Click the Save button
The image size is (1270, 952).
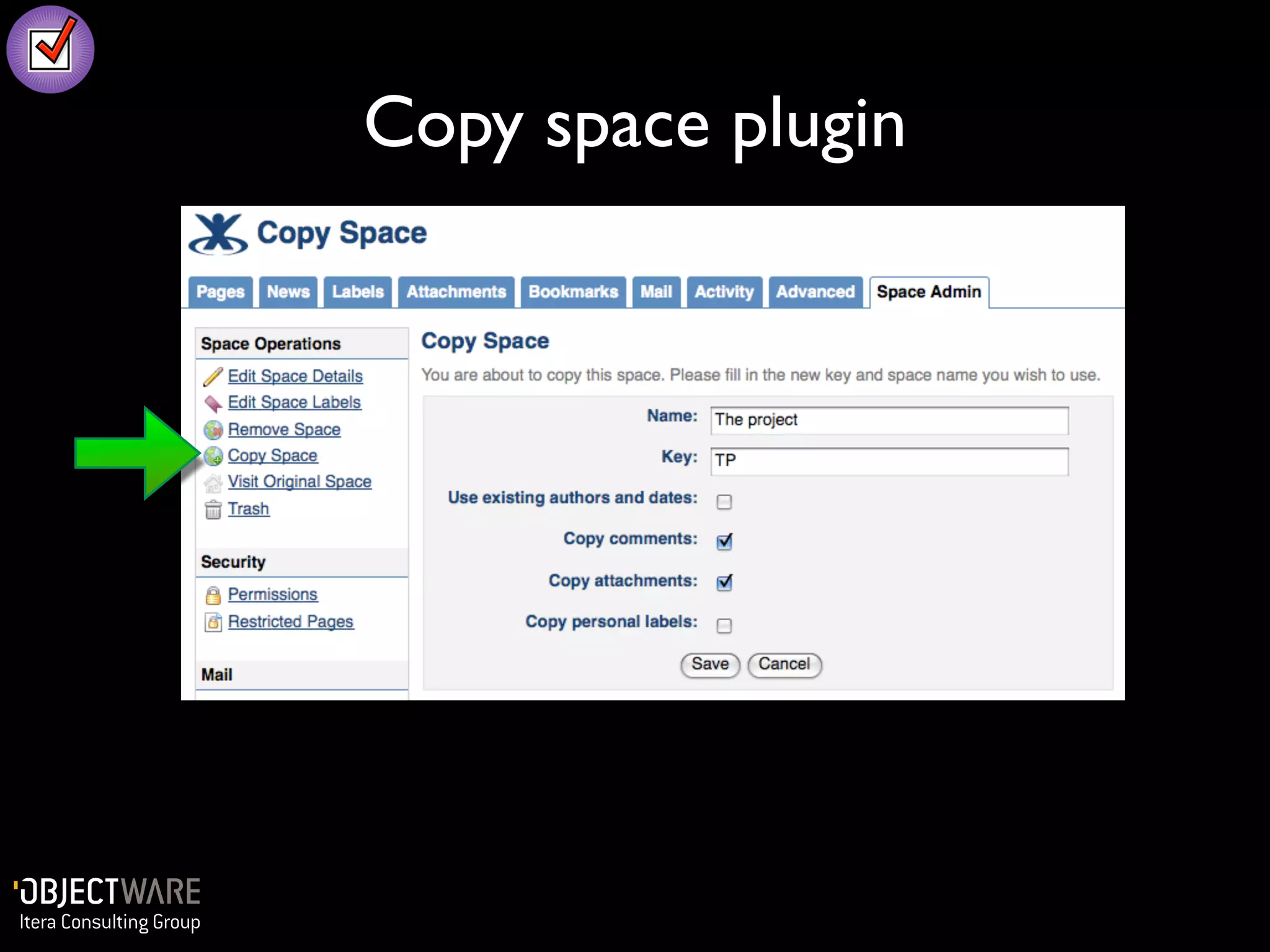710,664
